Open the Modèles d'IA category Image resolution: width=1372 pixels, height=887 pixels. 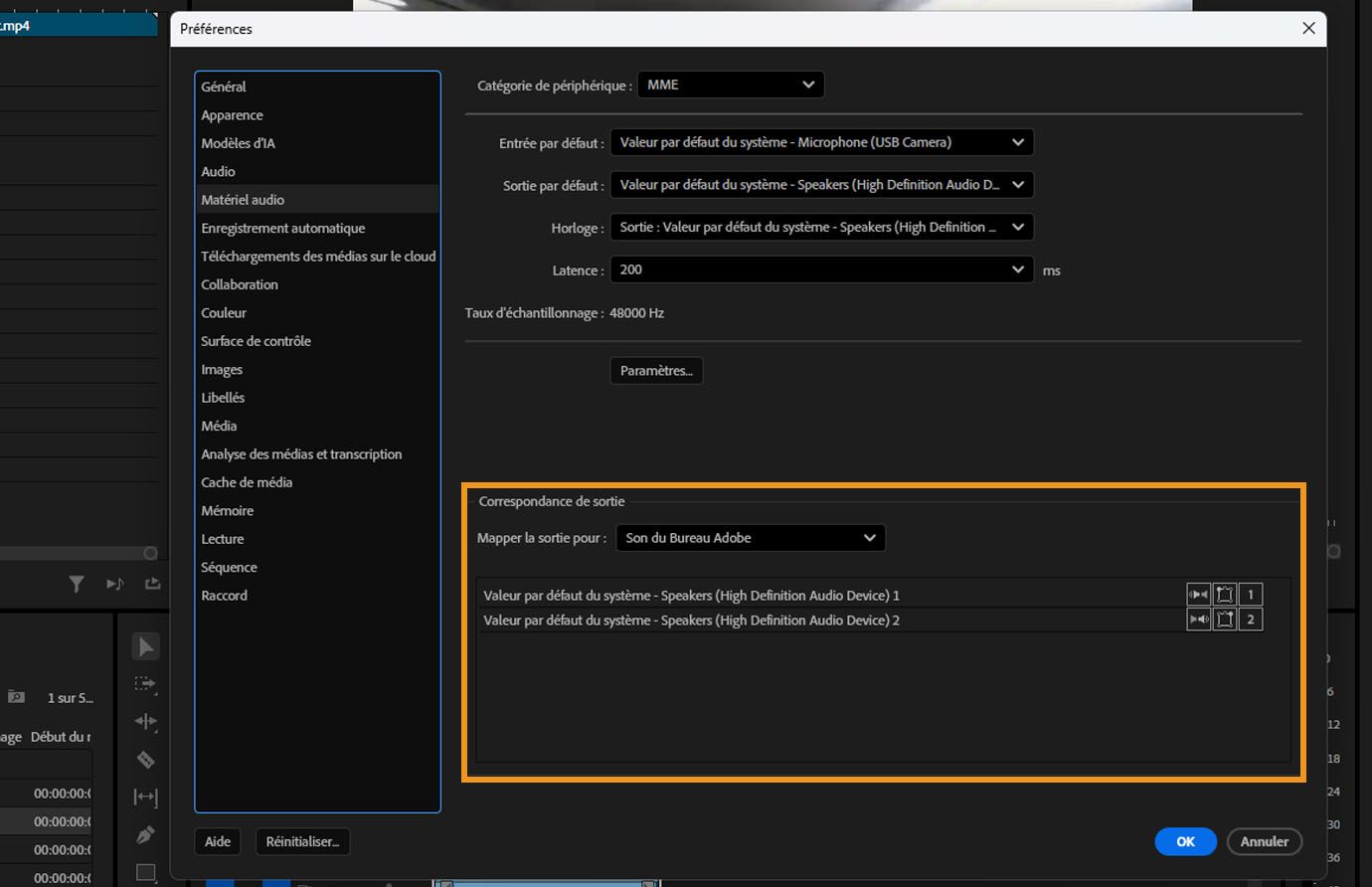317,143
